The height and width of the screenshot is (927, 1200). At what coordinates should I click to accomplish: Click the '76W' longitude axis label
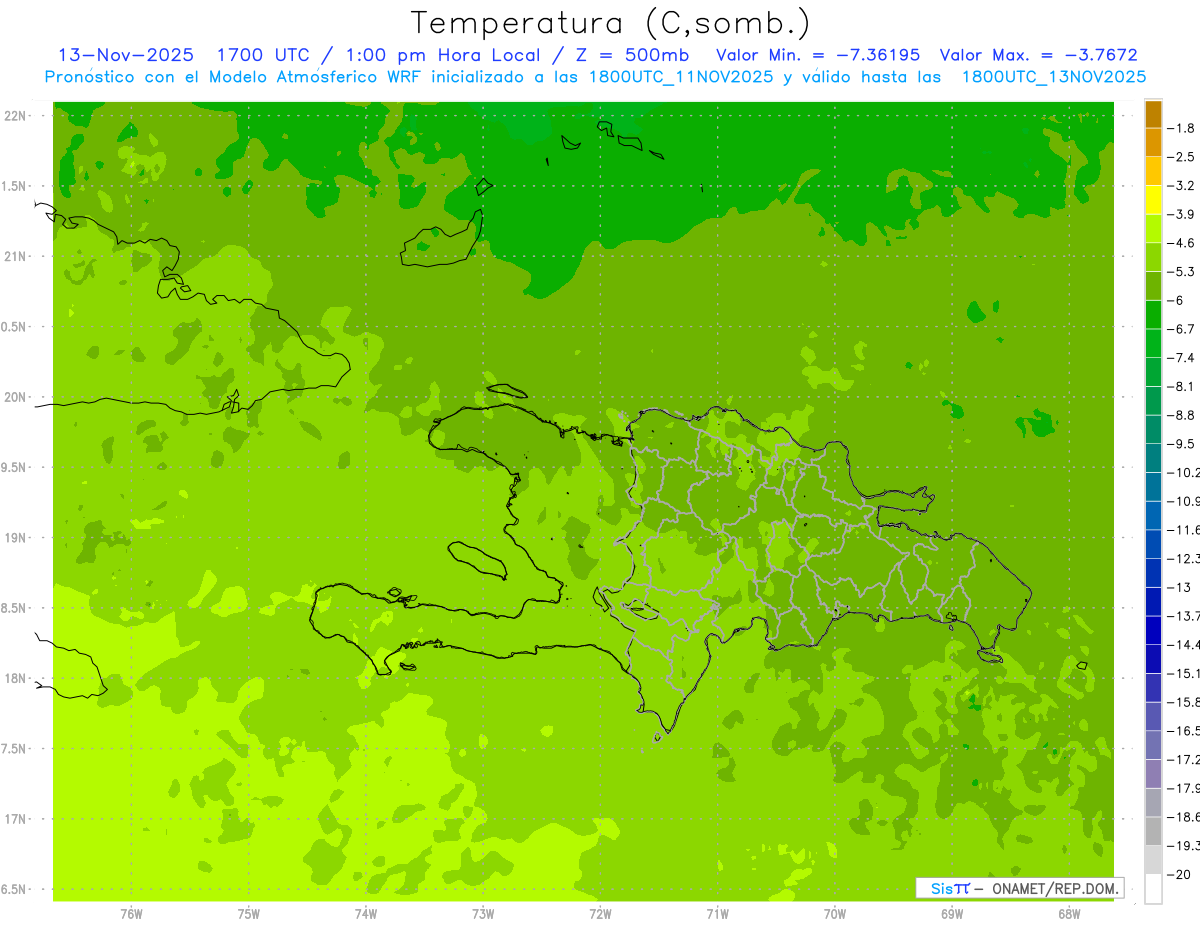pos(131,914)
